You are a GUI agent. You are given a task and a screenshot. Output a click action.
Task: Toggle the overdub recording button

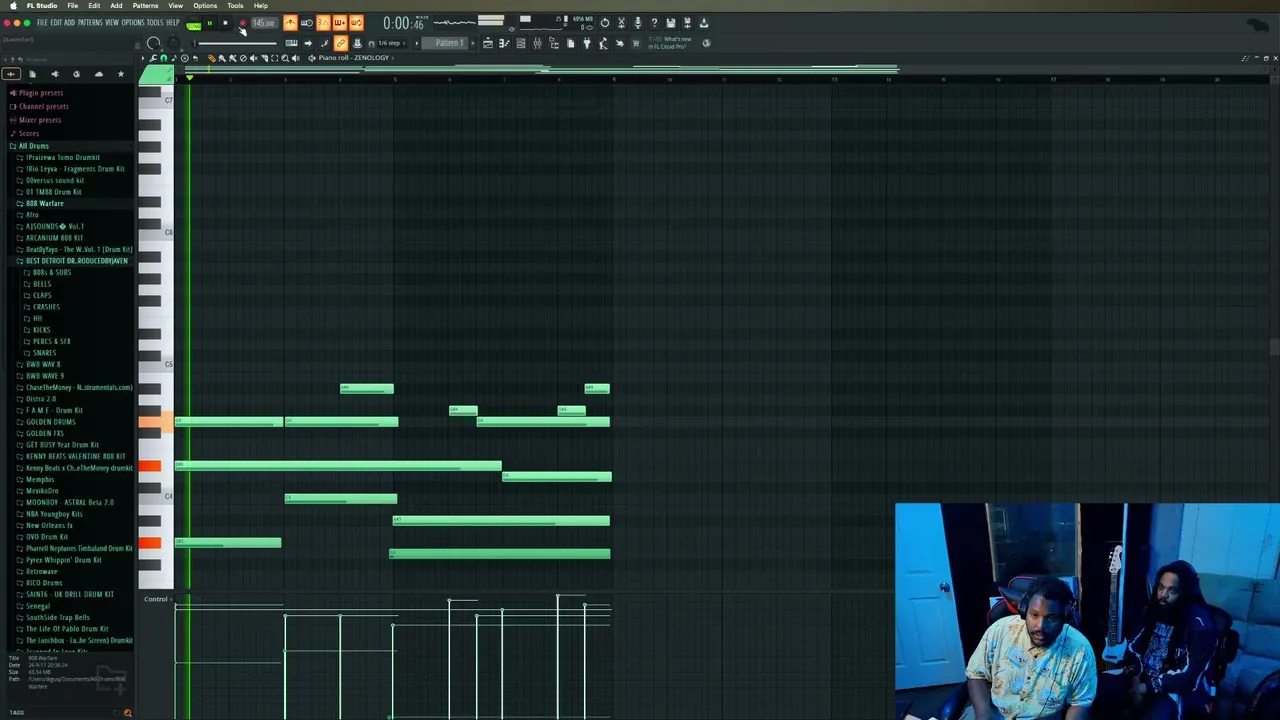point(340,23)
